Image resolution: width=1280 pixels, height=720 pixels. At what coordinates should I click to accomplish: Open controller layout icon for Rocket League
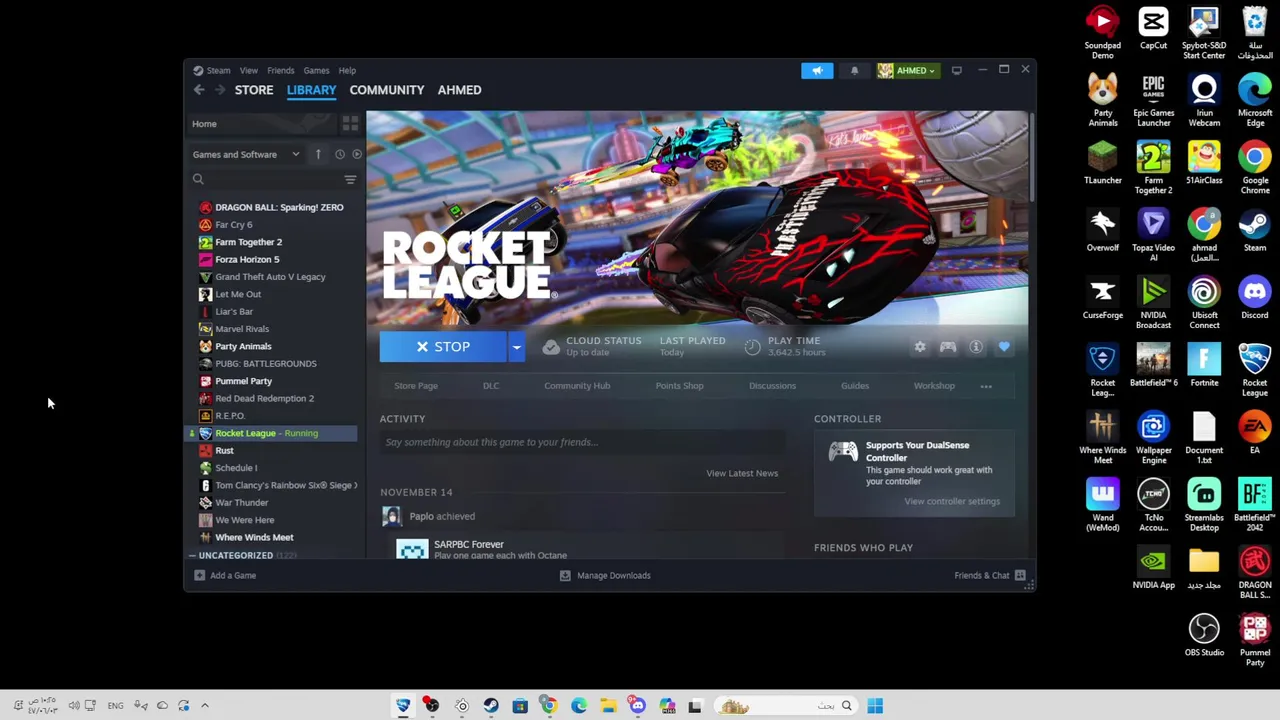click(x=948, y=347)
